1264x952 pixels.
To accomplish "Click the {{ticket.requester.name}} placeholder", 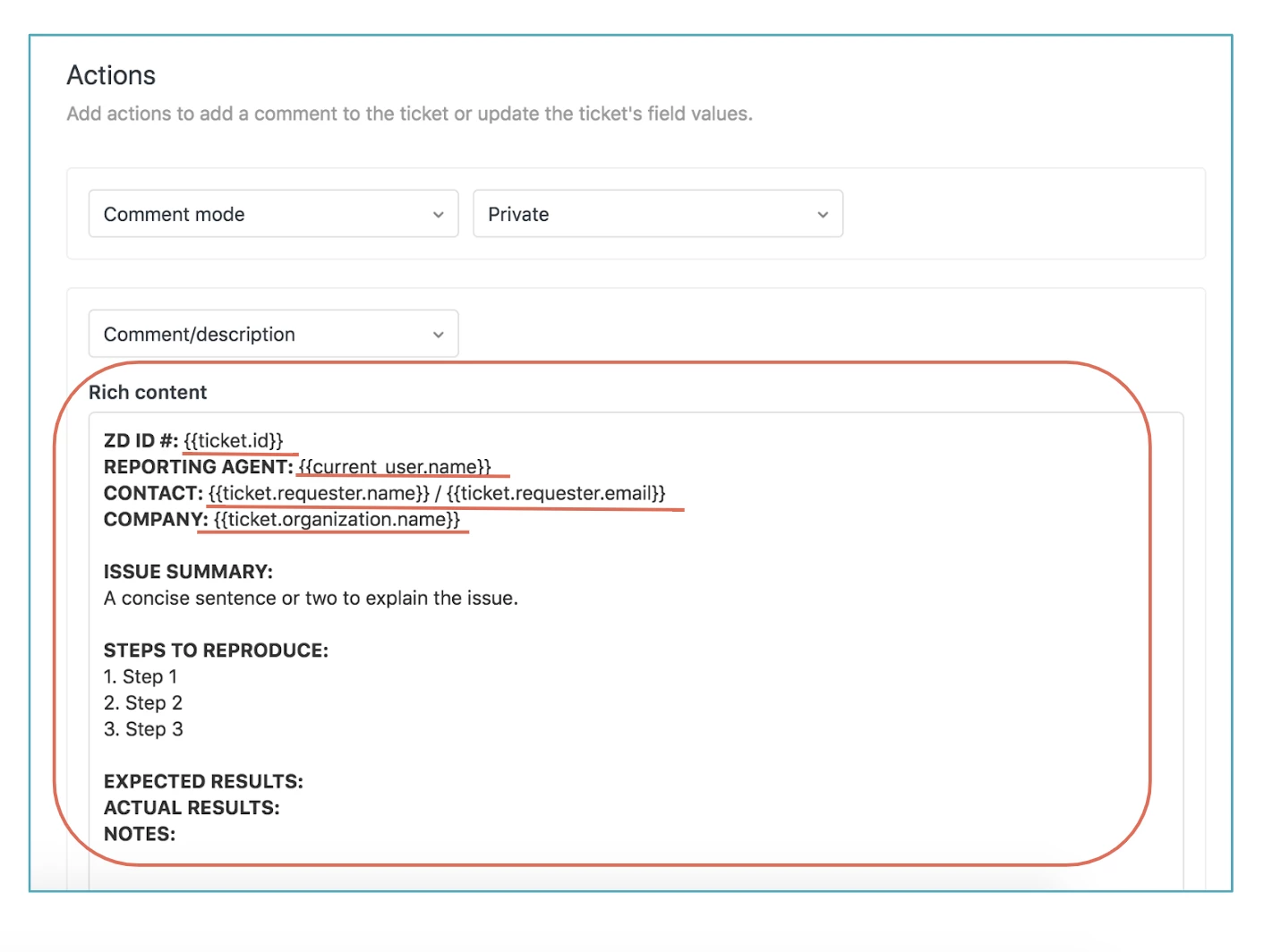I will (319, 494).
